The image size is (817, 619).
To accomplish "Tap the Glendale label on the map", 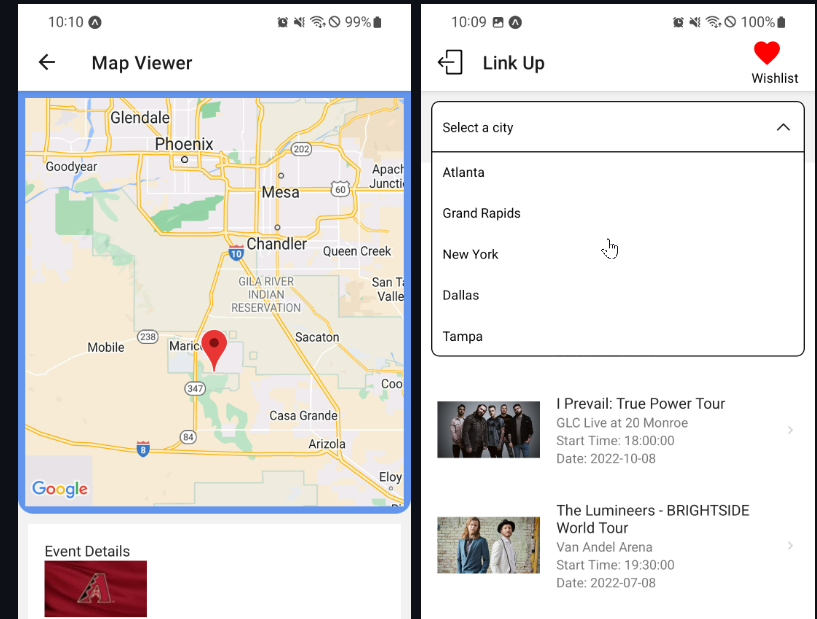I will [x=140, y=118].
